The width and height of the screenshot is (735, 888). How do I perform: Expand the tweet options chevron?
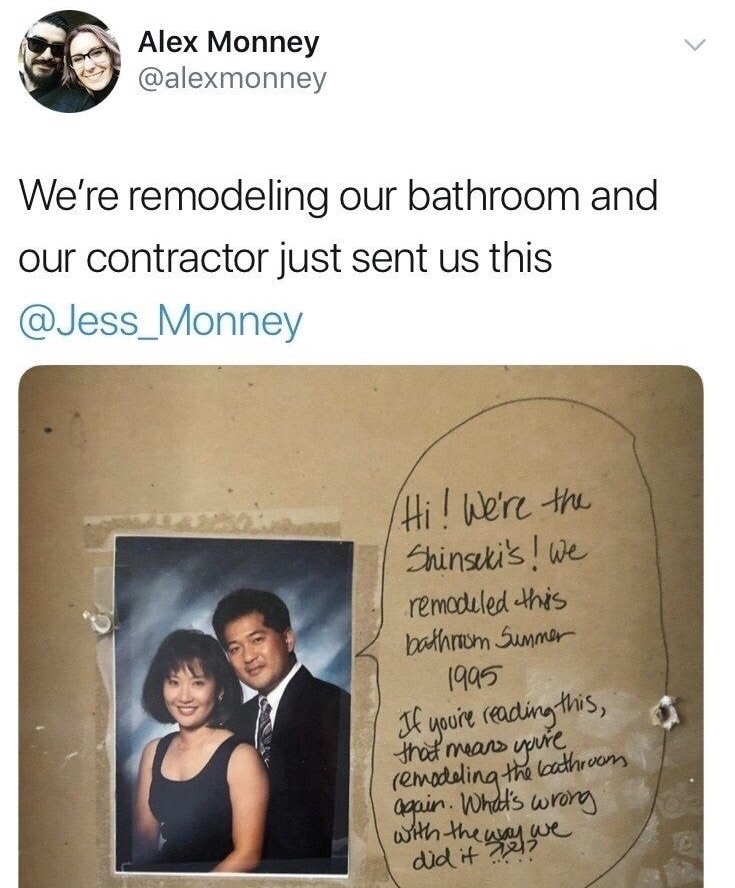click(694, 44)
